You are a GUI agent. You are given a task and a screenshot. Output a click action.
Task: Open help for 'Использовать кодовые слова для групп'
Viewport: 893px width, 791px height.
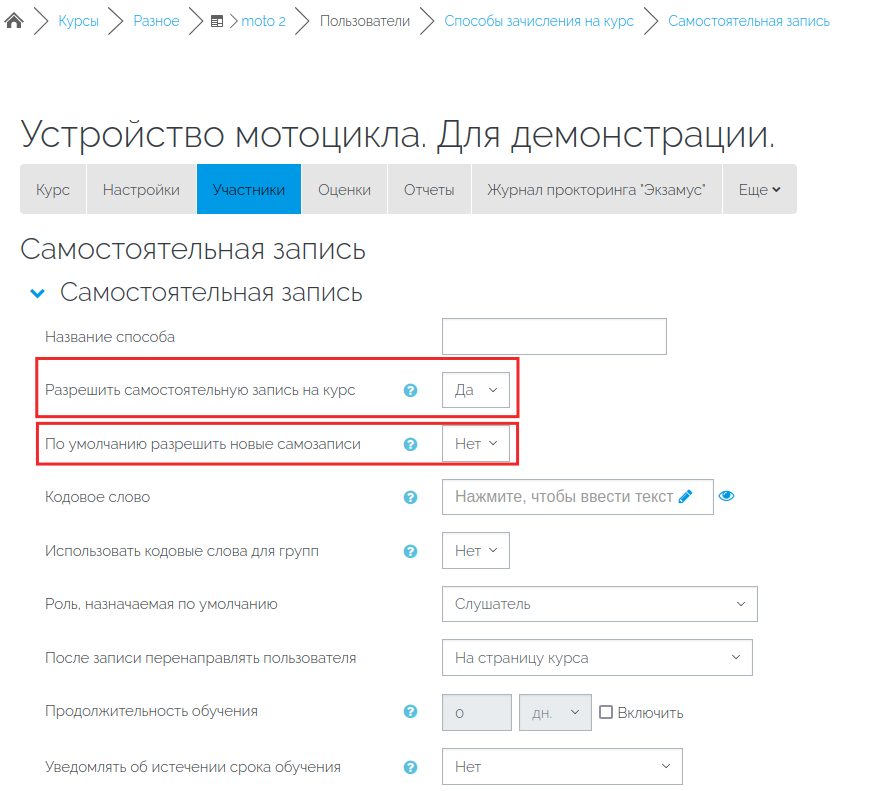(x=411, y=551)
